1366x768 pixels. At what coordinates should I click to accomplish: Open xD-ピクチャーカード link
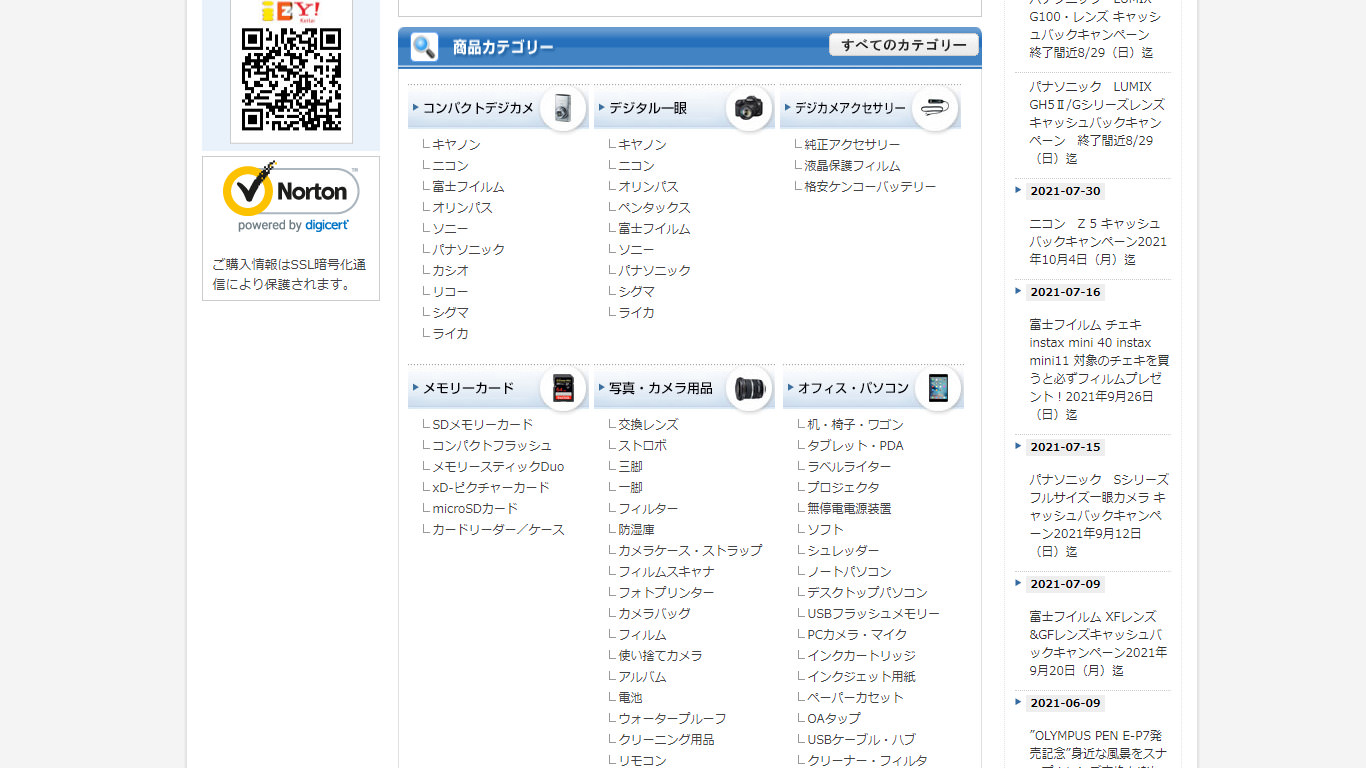pyautogui.click(x=491, y=488)
